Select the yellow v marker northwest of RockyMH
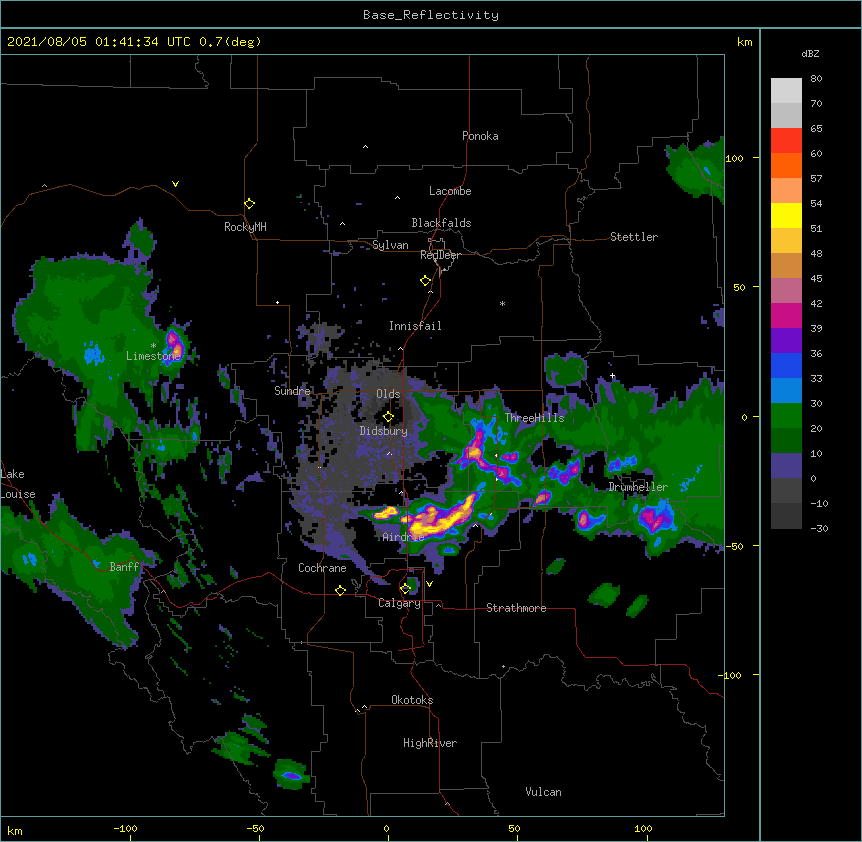Viewport: 862px width, 842px height. (x=175, y=184)
